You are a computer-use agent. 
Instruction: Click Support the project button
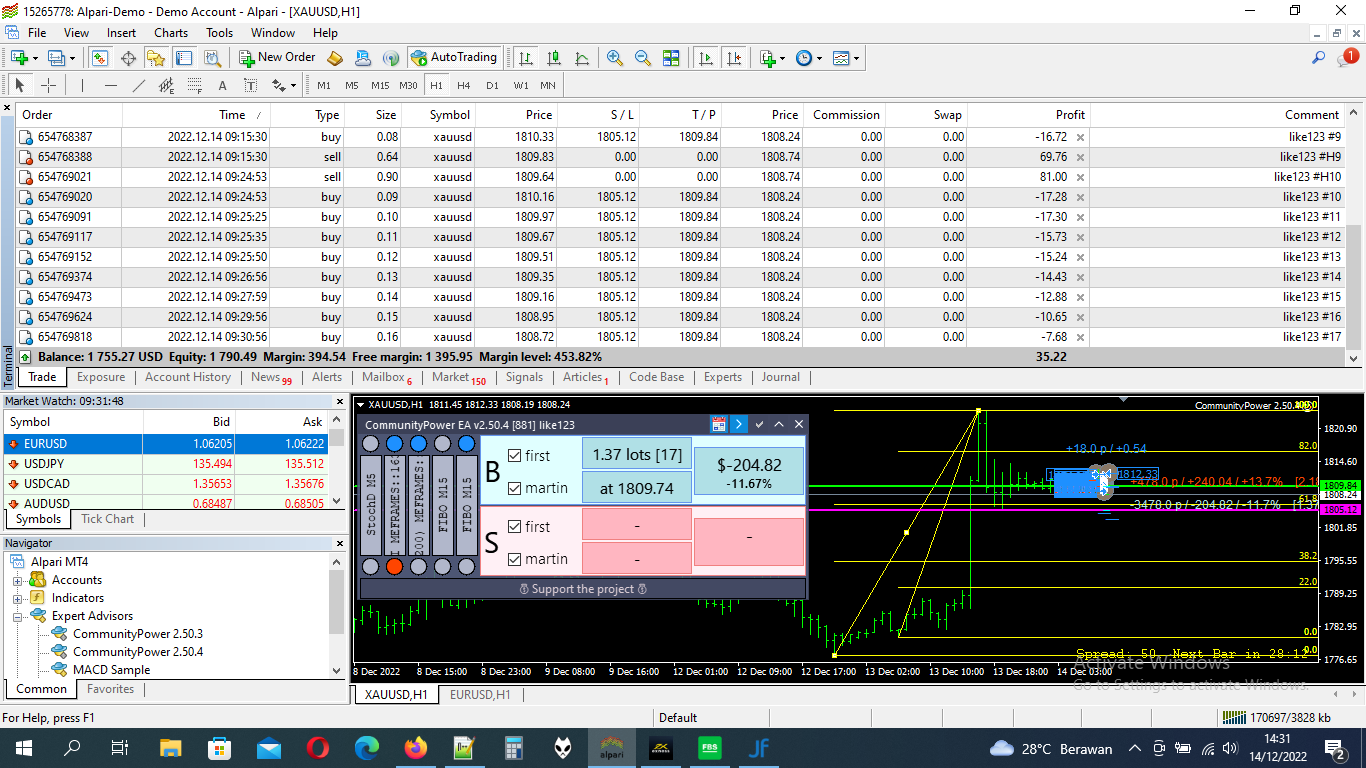pyautogui.click(x=583, y=589)
